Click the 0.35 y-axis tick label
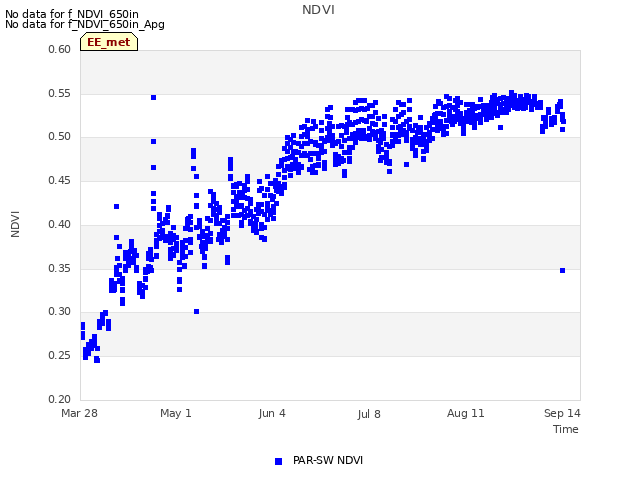 click(60, 269)
